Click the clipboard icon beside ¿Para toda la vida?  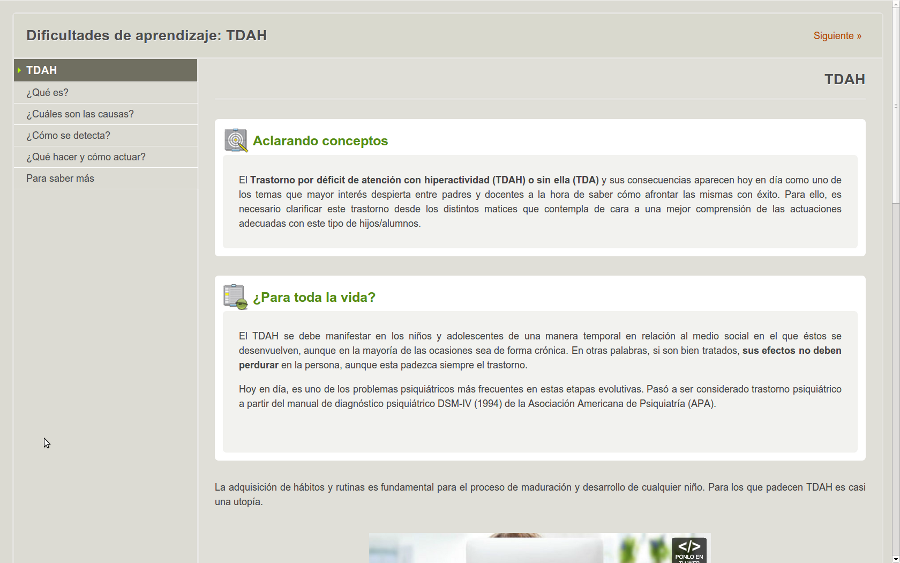click(235, 297)
